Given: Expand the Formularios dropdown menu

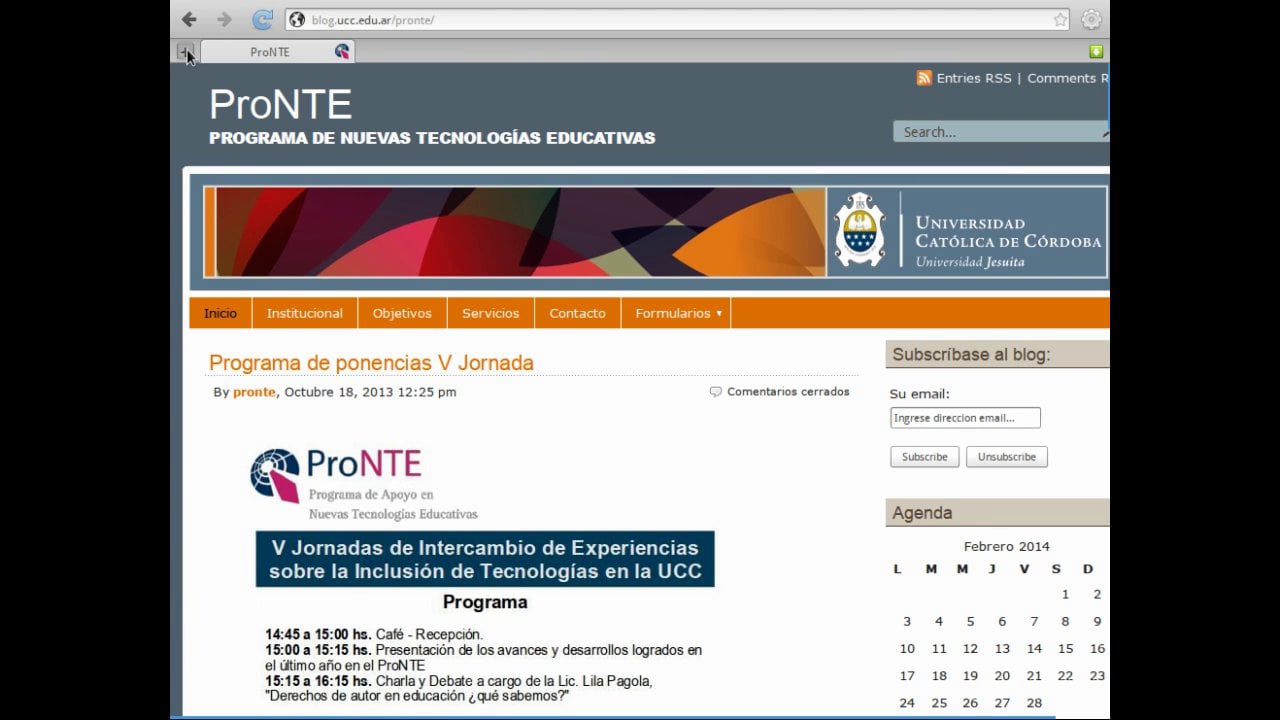Looking at the screenshot, I should (676, 313).
